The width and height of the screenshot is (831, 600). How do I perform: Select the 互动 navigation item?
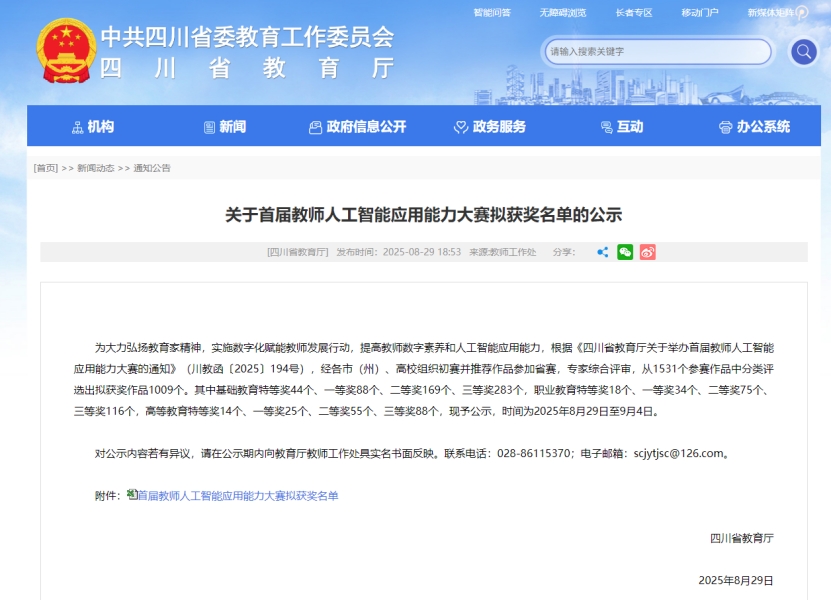621,127
